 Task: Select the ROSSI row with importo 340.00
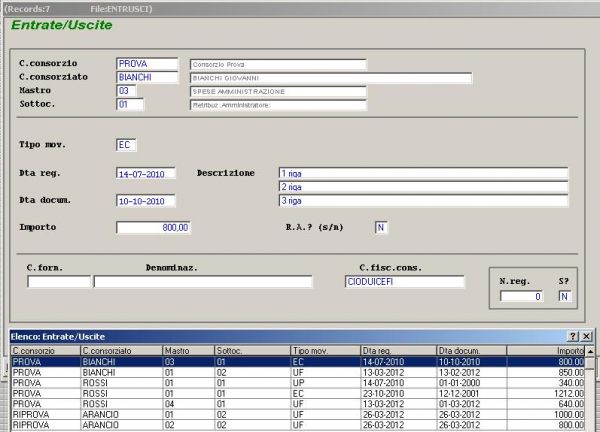298,383
